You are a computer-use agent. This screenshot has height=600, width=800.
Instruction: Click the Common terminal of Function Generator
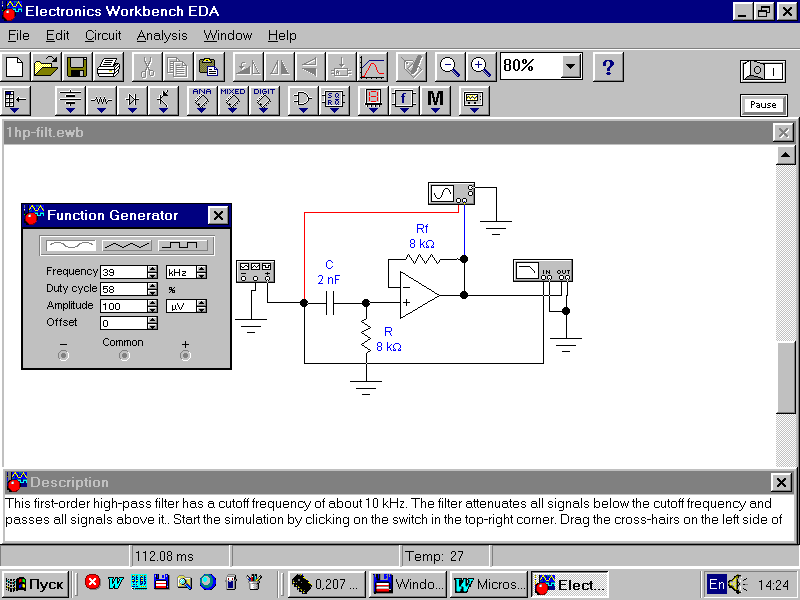click(x=124, y=356)
